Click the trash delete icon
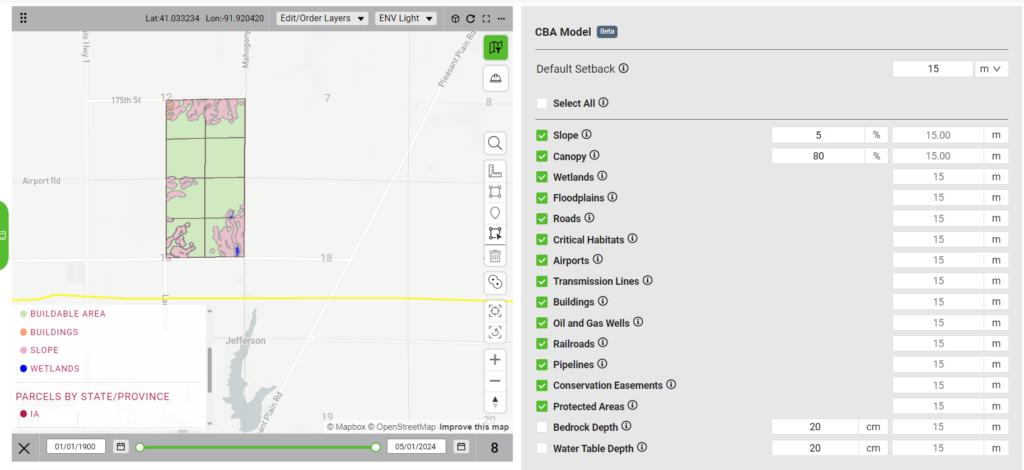The image size is (1024, 470). click(495, 255)
